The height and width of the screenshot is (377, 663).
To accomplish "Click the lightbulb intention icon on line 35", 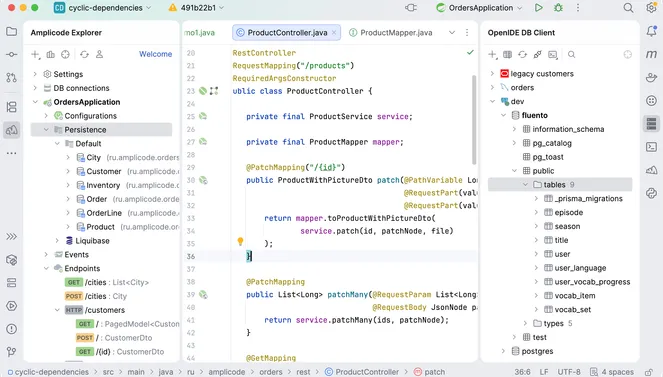I will pos(240,242).
